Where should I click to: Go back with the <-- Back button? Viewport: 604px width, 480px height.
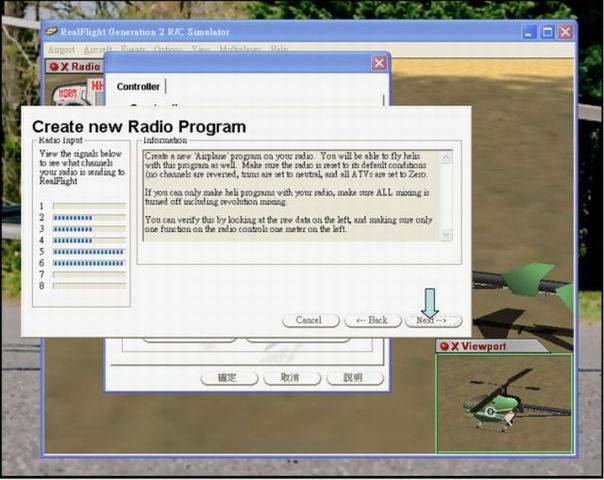coord(373,320)
